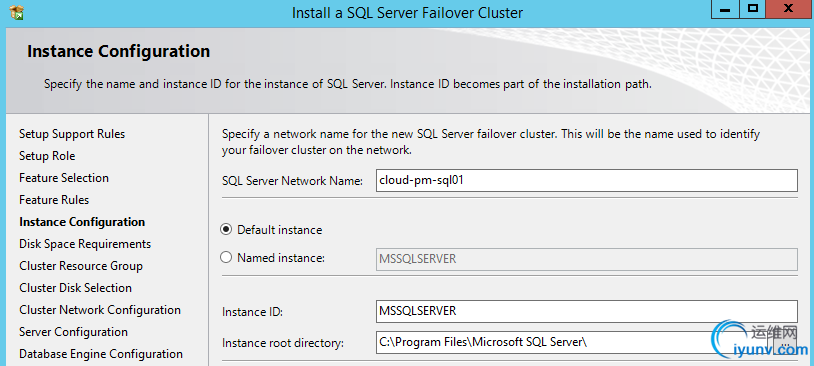
Task: Click the Named instance text box
Action: [x=587, y=259]
